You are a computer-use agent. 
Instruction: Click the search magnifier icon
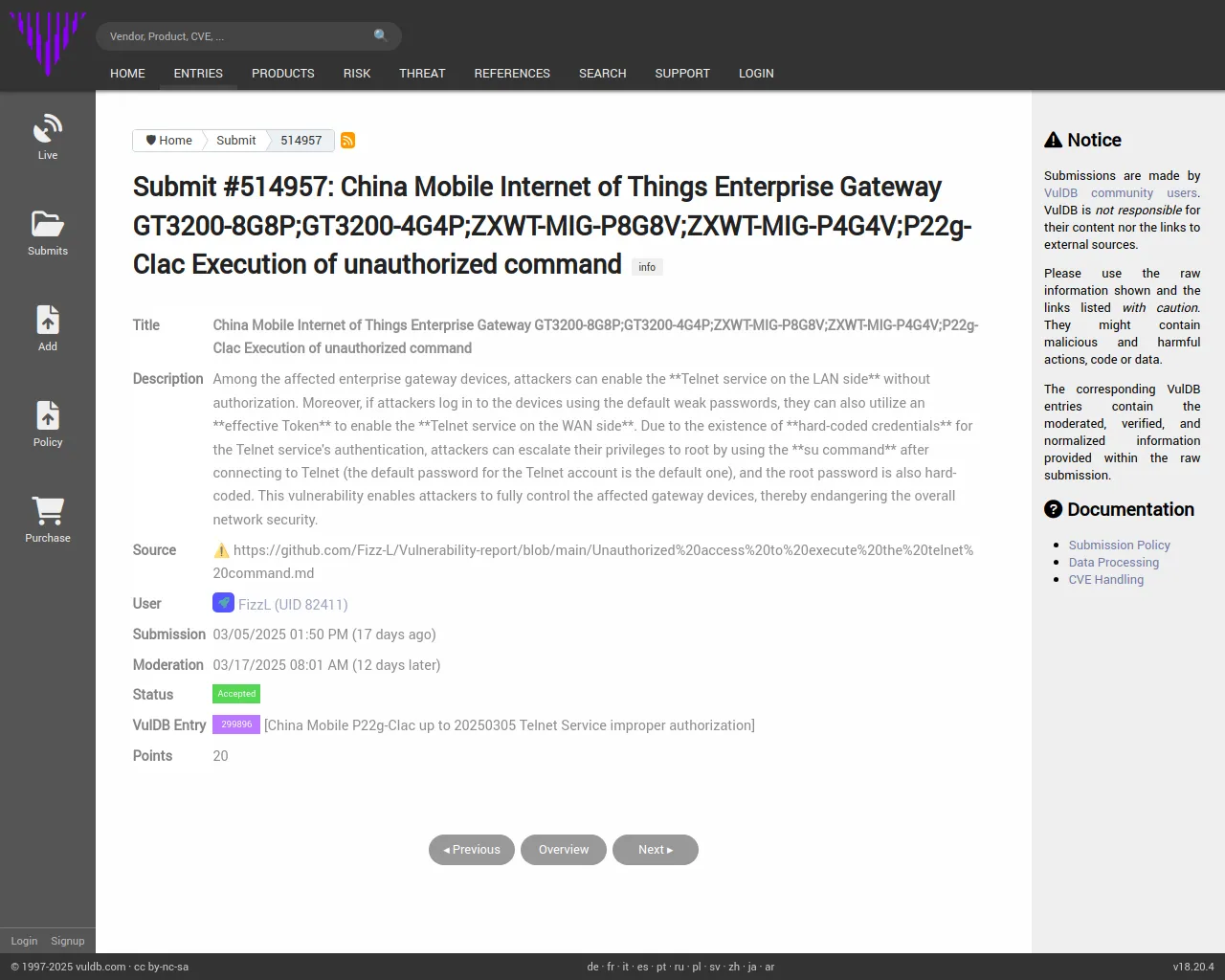pyautogui.click(x=381, y=35)
